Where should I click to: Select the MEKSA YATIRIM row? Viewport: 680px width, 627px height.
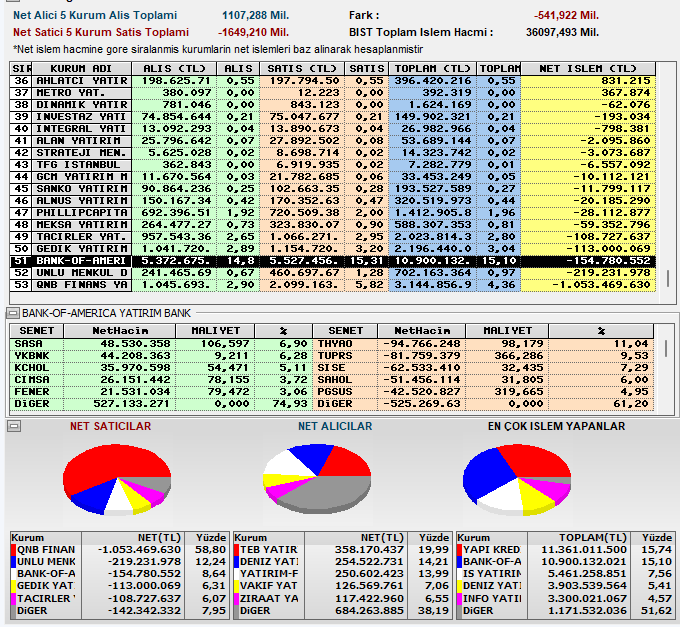[333, 225]
